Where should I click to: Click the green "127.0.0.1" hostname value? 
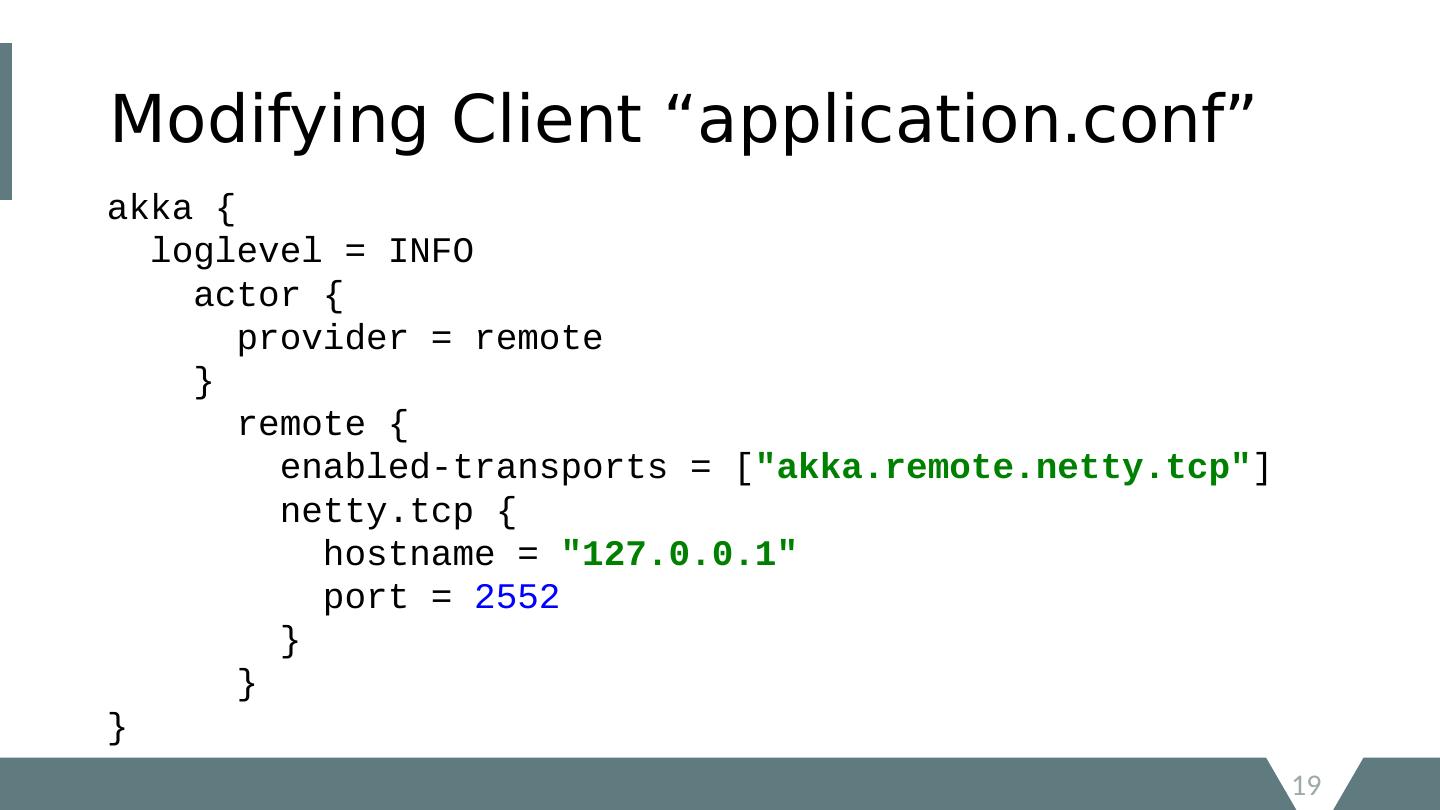pyautogui.click(x=679, y=555)
